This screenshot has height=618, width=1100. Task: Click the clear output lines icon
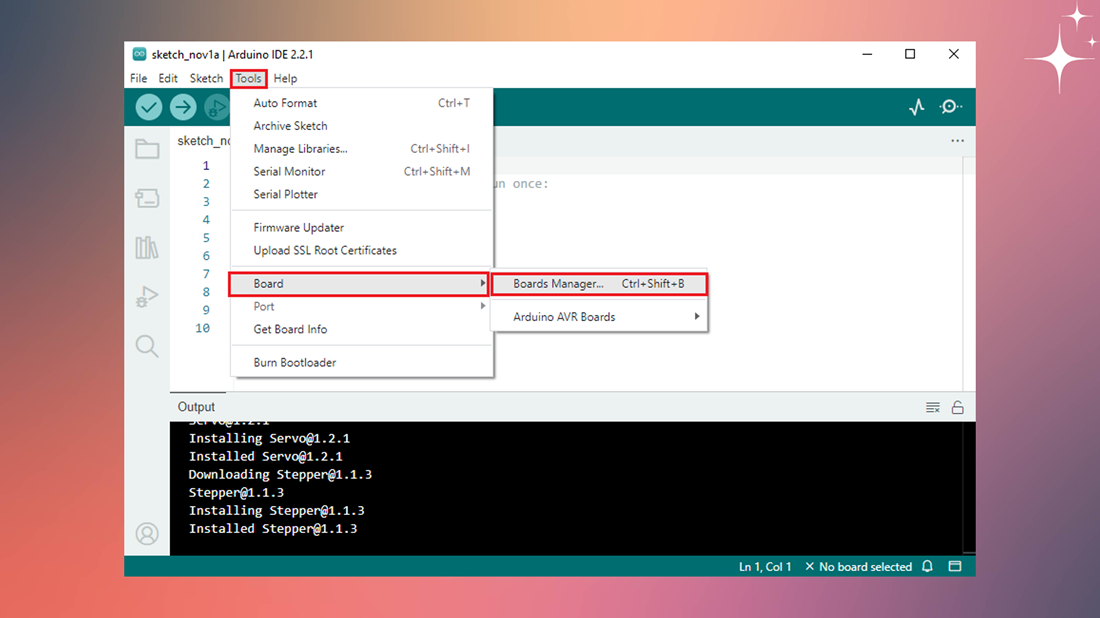coord(932,408)
